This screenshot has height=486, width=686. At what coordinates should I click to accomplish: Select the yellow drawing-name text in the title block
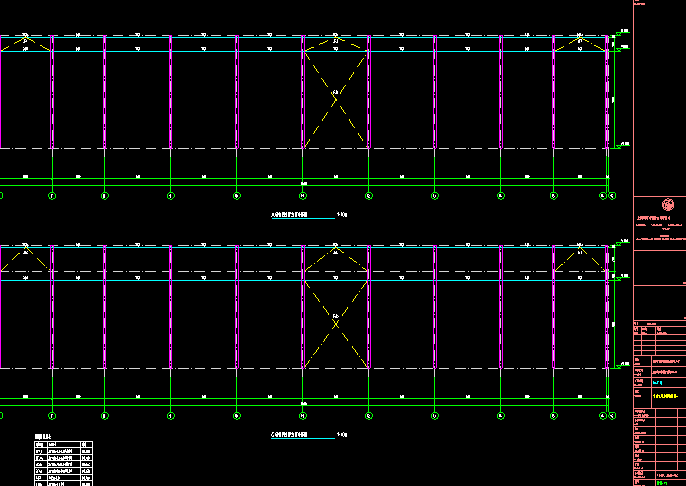pyautogui.click(x=665, y=396)
